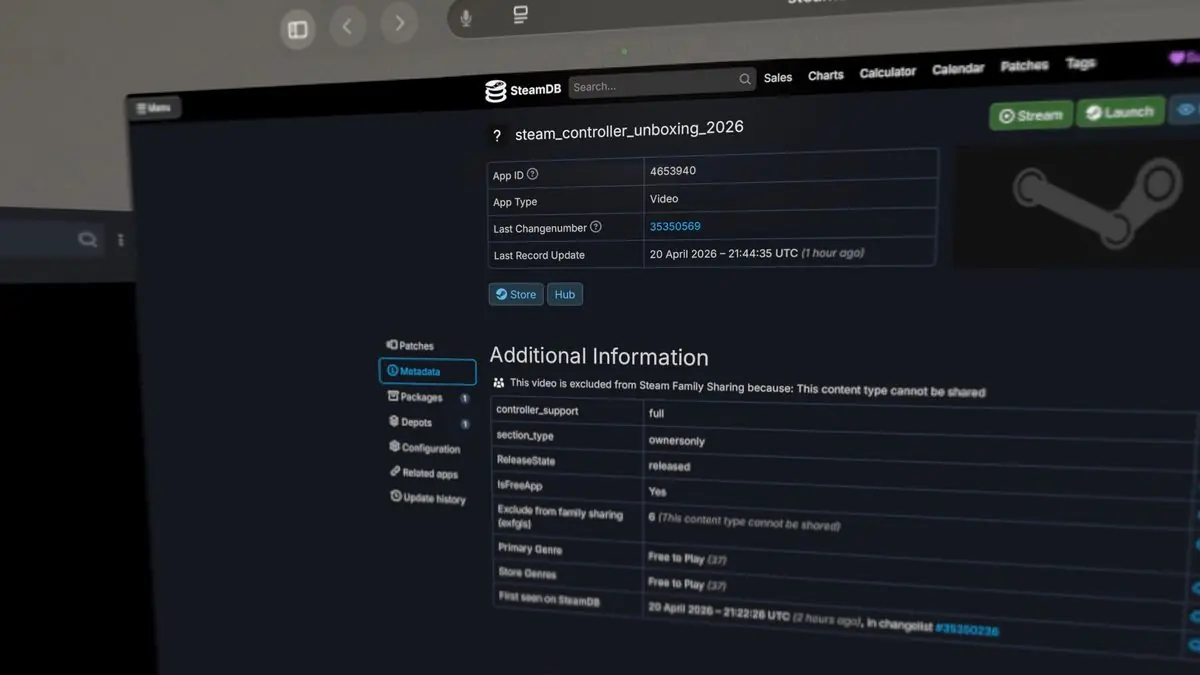
Task: Select the Related apps paperclip icon
Action: click(x=396, y=473)
